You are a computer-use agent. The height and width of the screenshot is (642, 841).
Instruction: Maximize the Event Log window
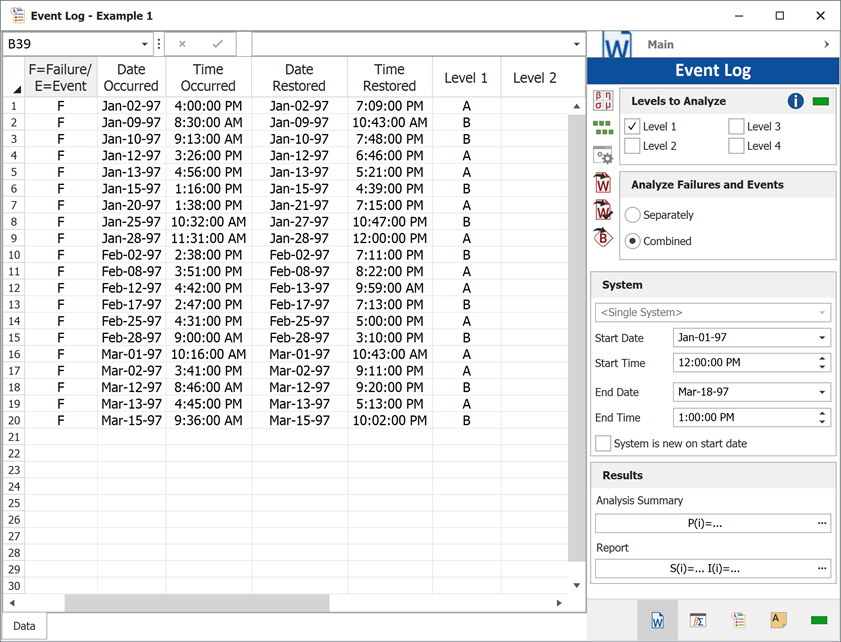[780, 16]
